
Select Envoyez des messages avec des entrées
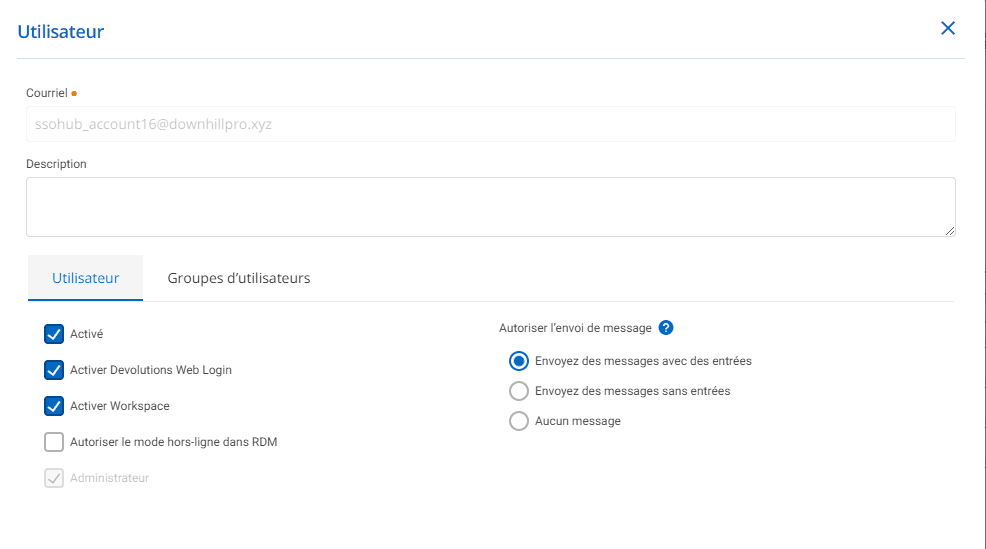tap(519, 361)
